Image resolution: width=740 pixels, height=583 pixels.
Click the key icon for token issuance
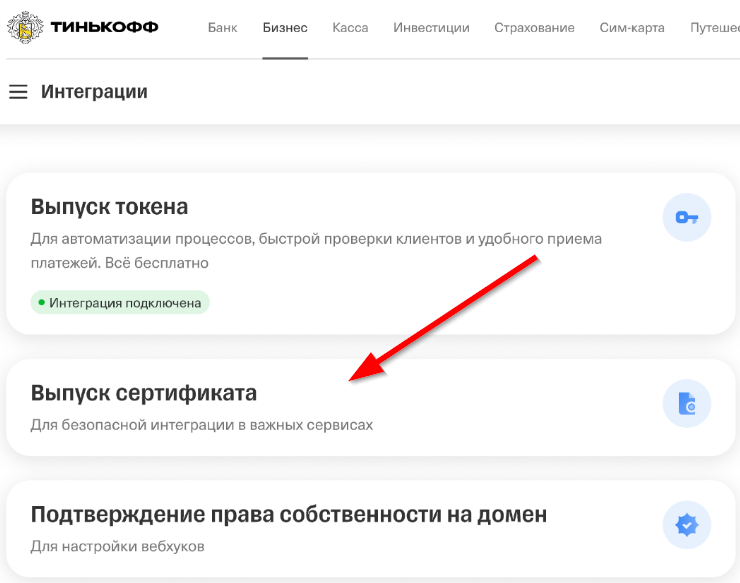click(x=686, y=217)
